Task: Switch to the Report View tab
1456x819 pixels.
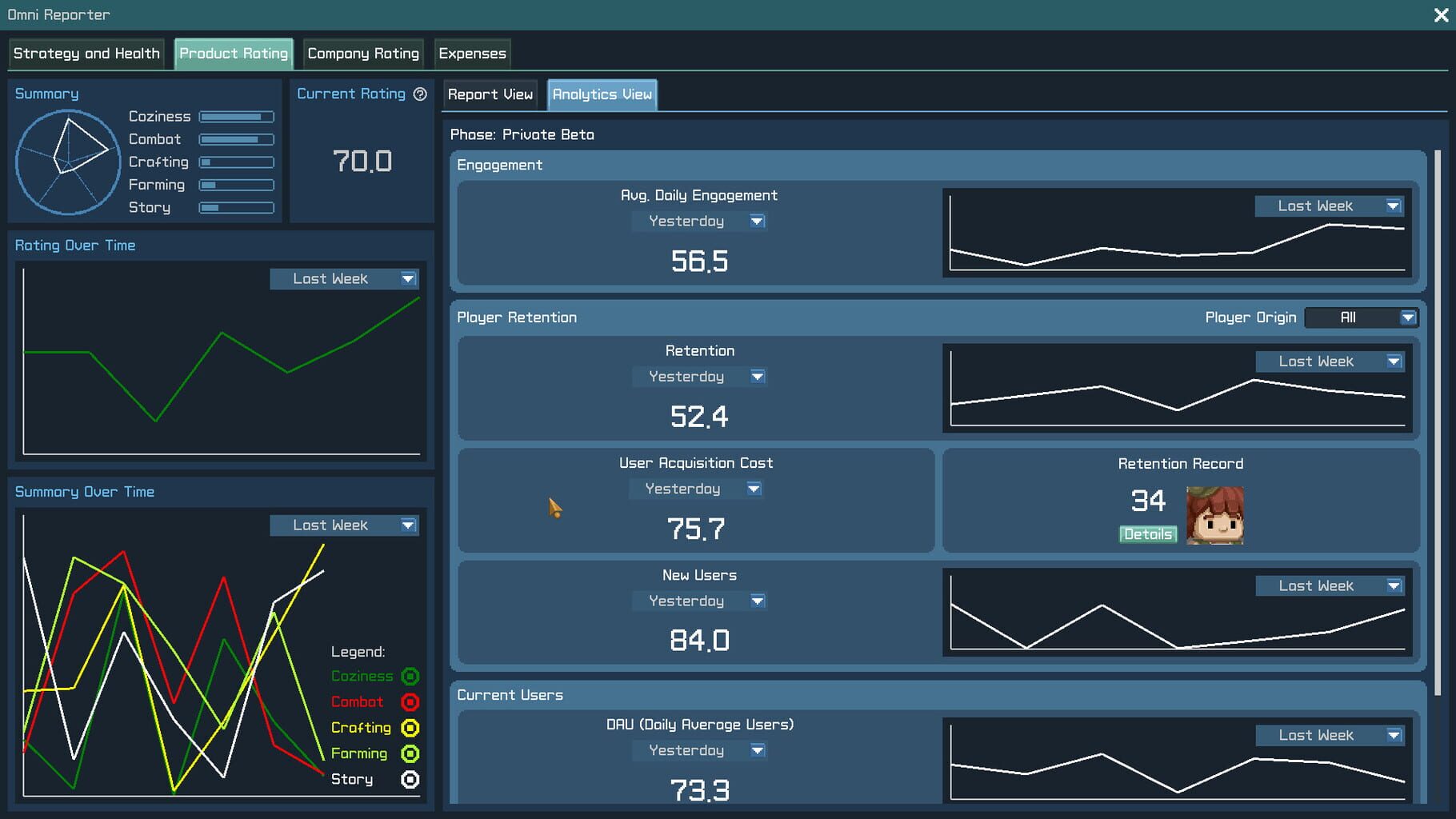Action: [x=490, y=94]
